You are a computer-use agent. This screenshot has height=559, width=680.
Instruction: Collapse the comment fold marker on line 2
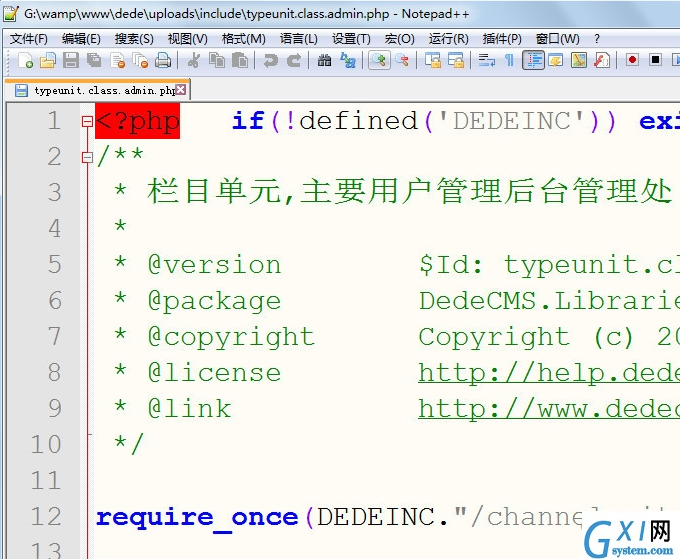click(x=87, y=157)
